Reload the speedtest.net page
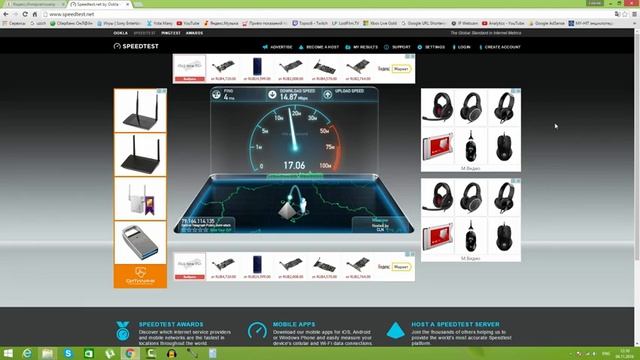 click(x=25, y=14)
